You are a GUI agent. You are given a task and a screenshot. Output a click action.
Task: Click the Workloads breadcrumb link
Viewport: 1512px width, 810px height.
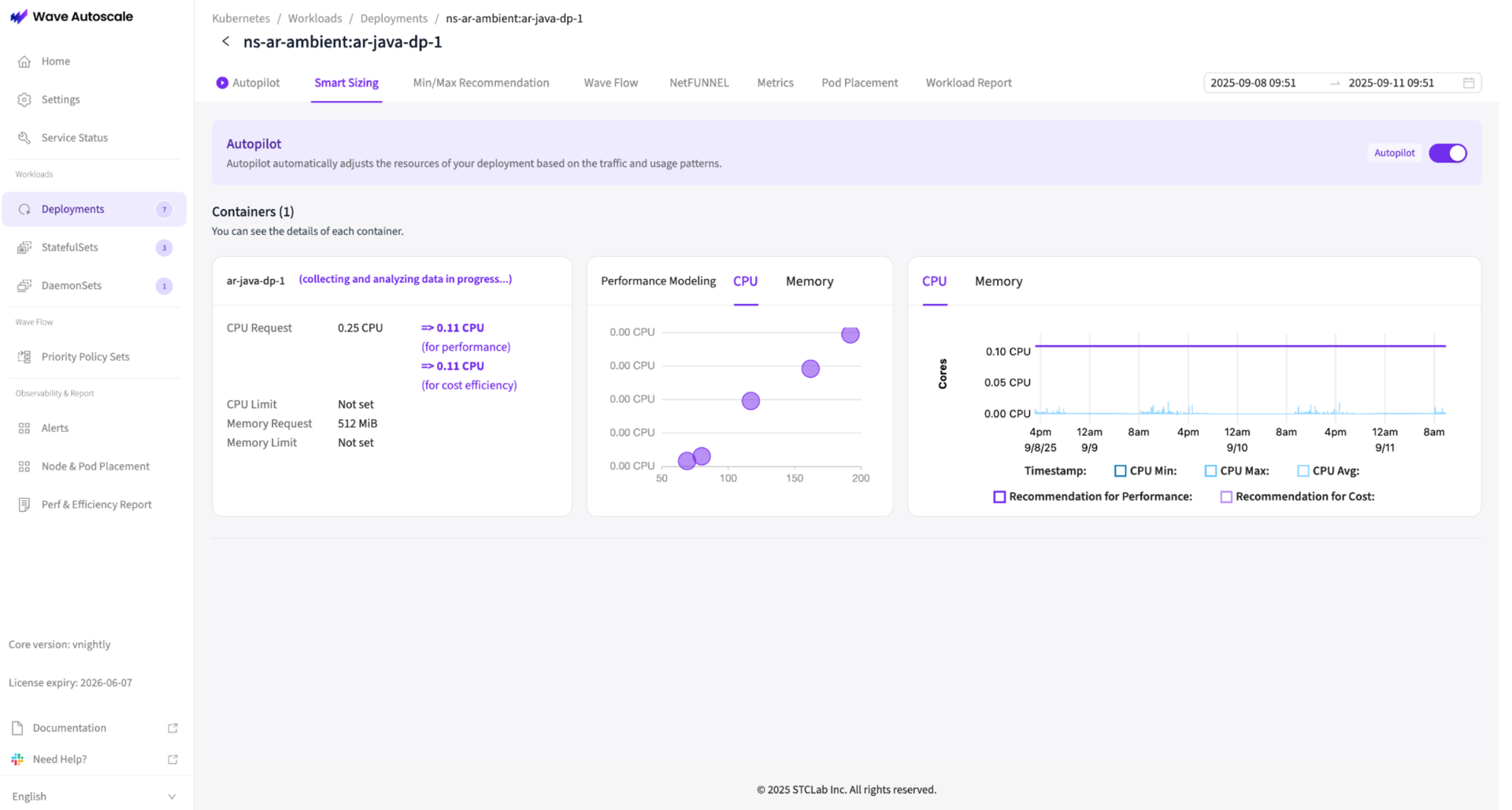(x=315, y=18)
